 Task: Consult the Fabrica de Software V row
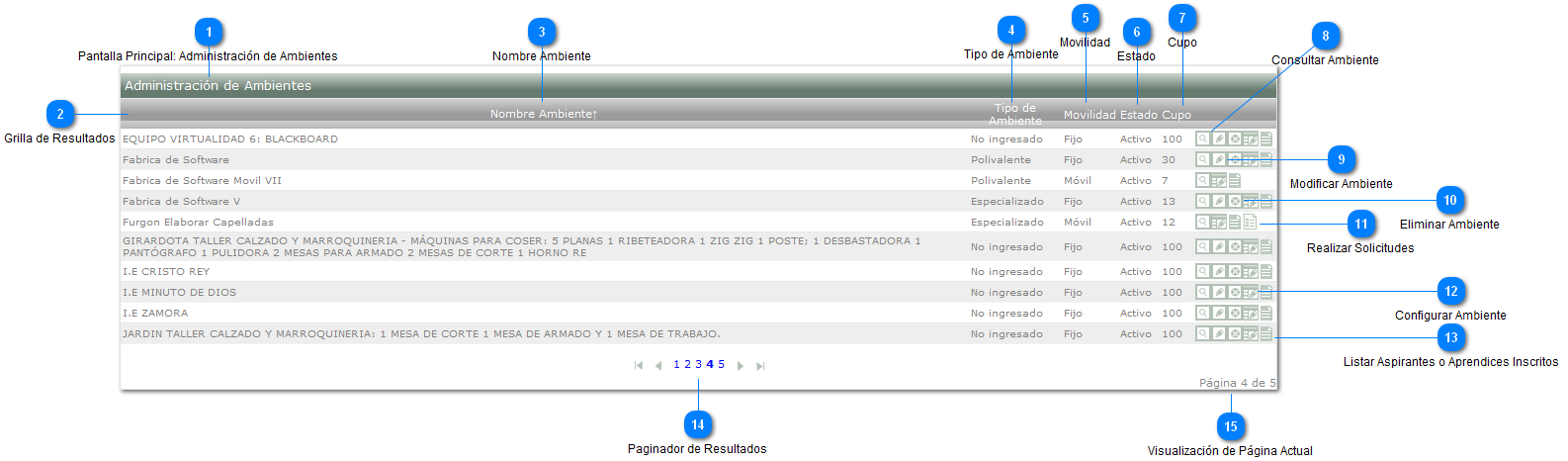tap(1202, 201)
